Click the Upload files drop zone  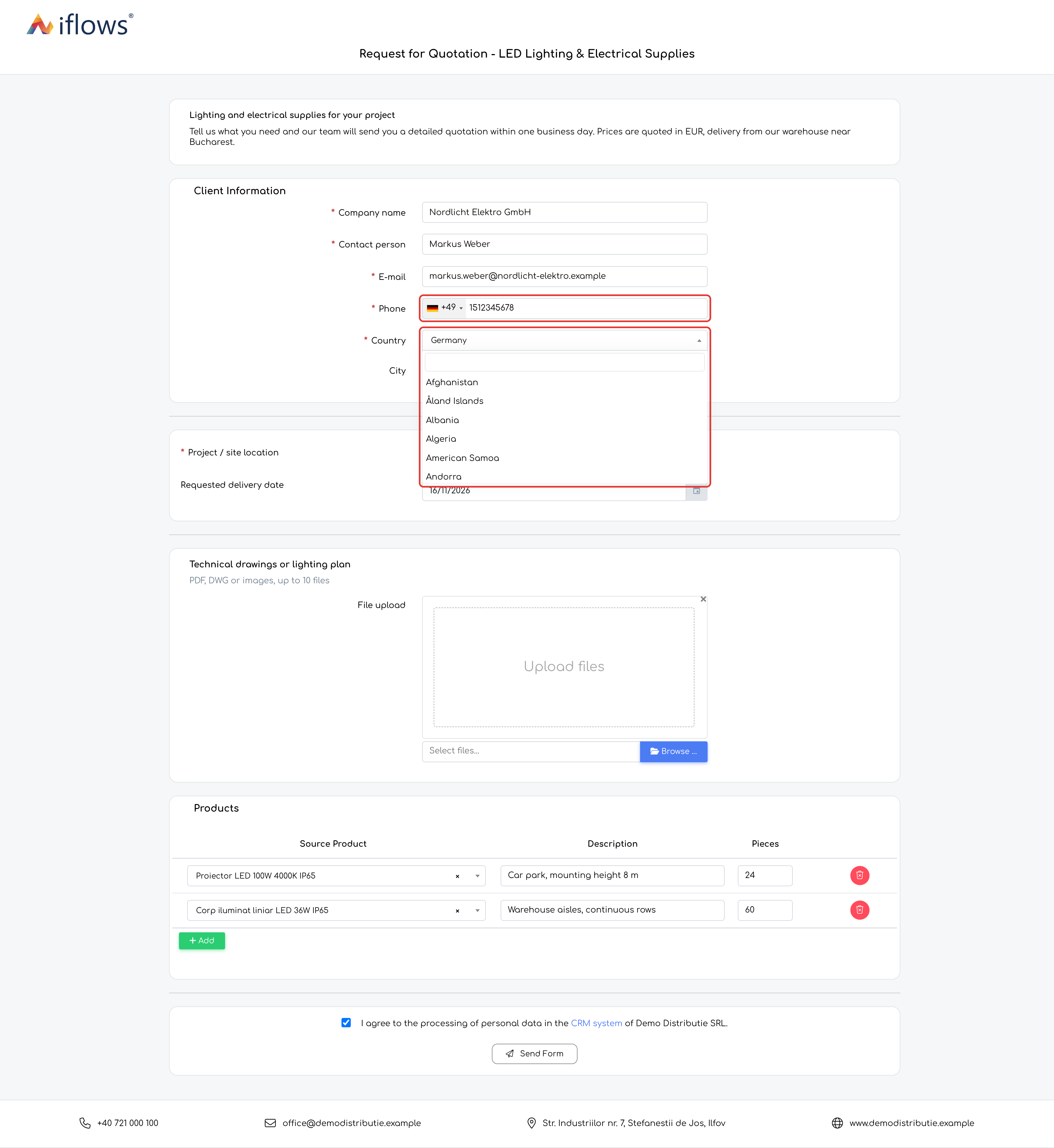[x=564, y=667]
